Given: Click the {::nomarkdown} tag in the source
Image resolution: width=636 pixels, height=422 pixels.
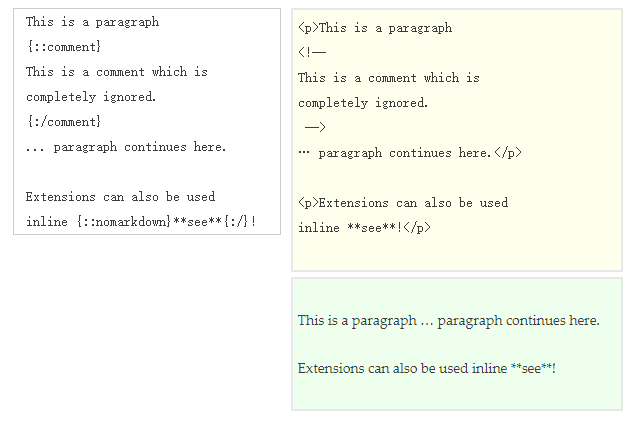Looking at the screenshot, I should tap(124, 222).
